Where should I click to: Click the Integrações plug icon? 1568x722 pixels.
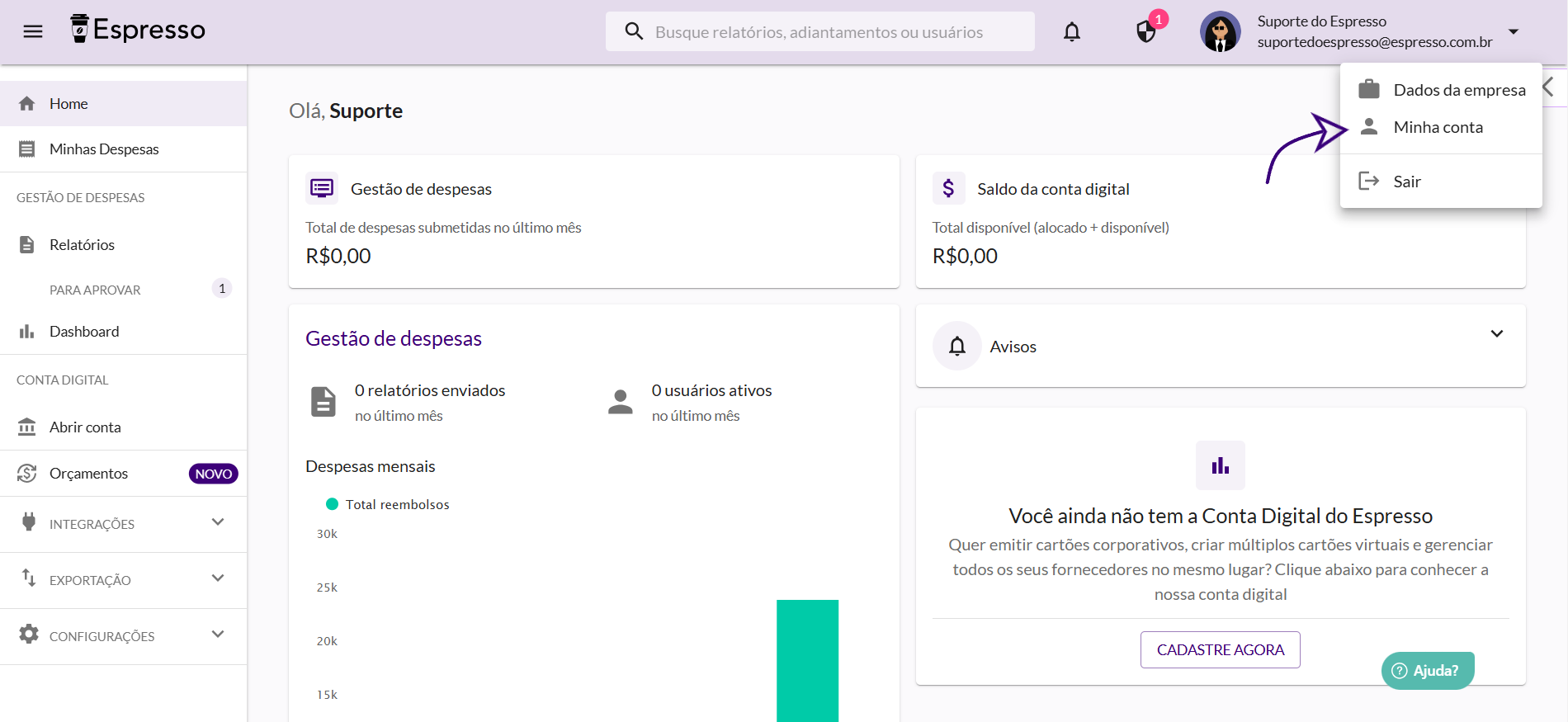coord(29,522)
